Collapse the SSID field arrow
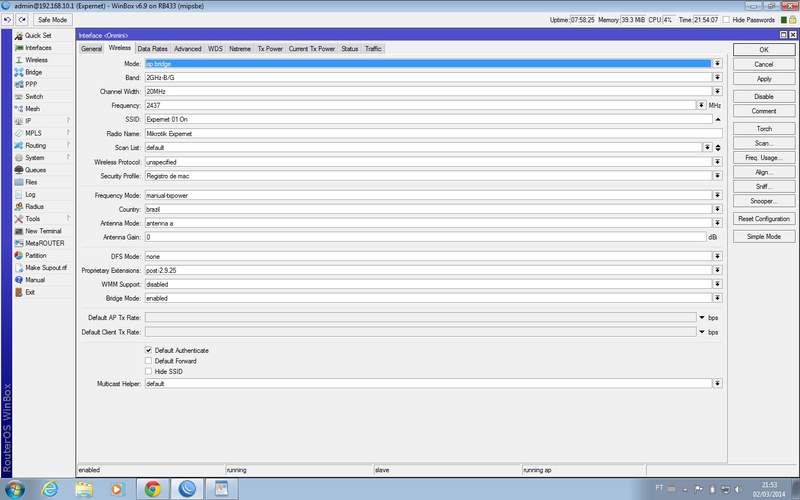The height and width of the screenshot is (500, 800). pyautogui.click(x=718, y=119)
